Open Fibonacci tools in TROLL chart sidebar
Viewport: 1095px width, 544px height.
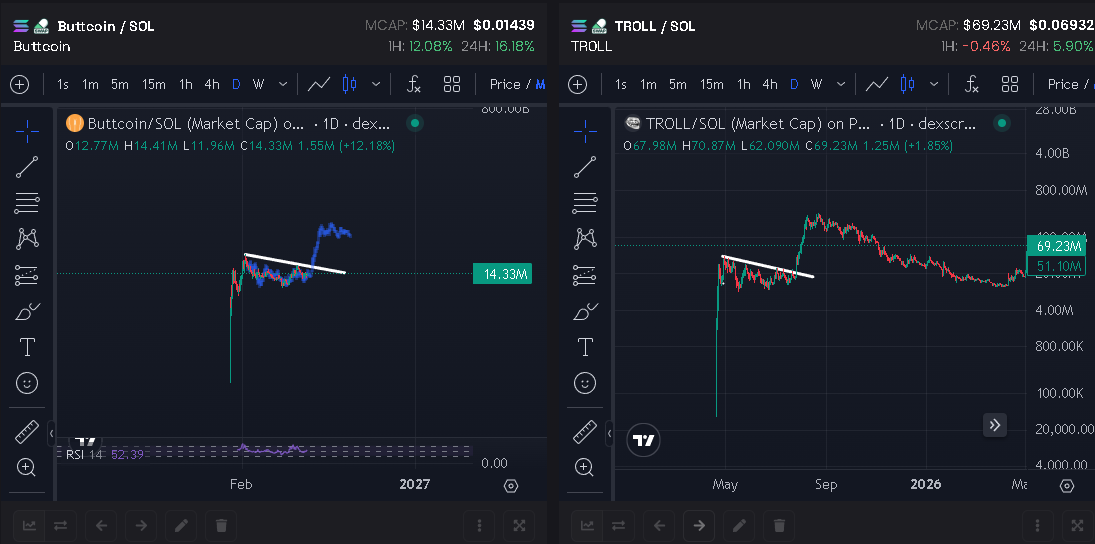click(585, 203)
